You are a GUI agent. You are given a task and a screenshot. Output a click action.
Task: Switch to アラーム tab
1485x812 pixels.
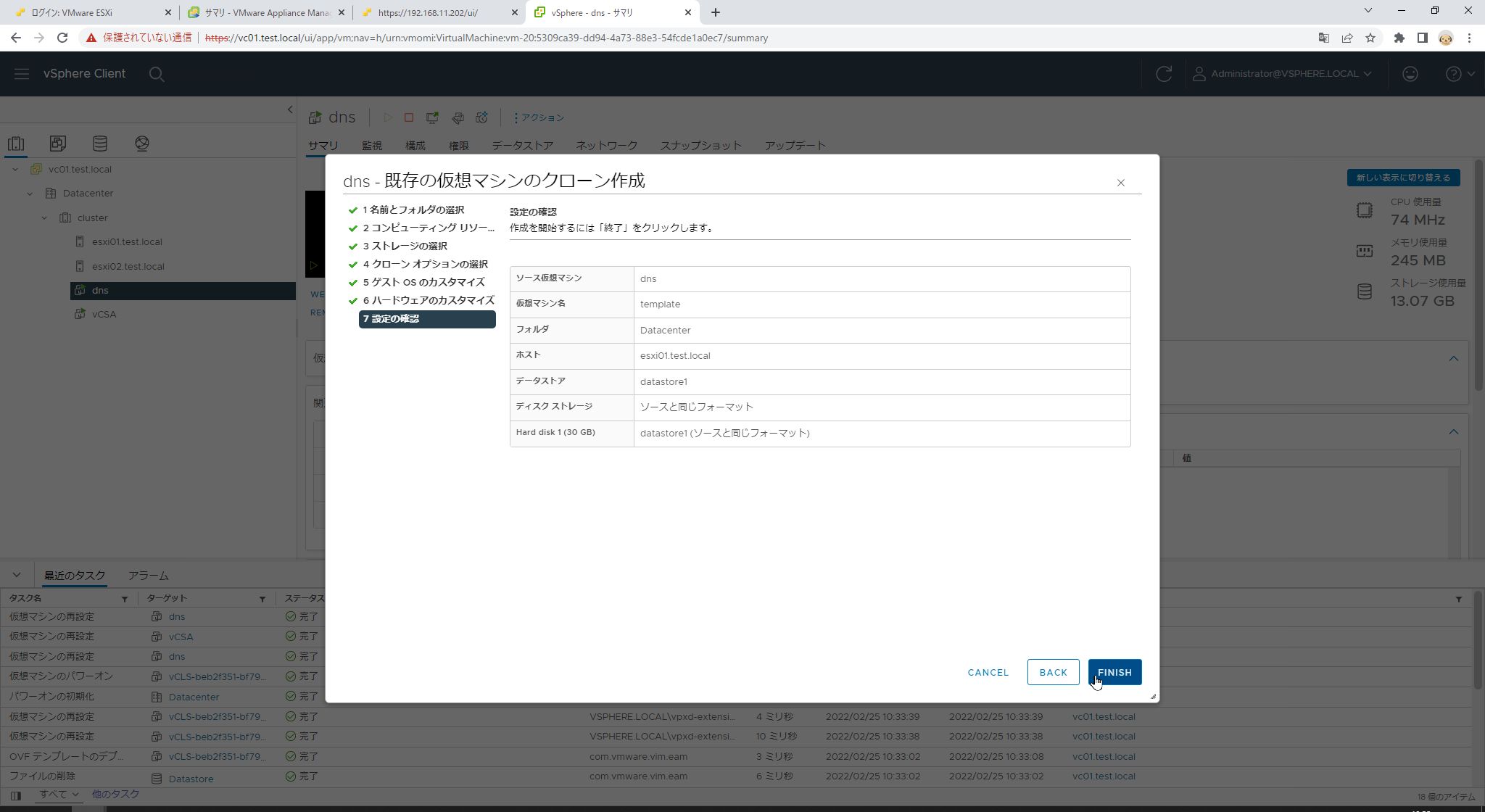tap(148, 576)
